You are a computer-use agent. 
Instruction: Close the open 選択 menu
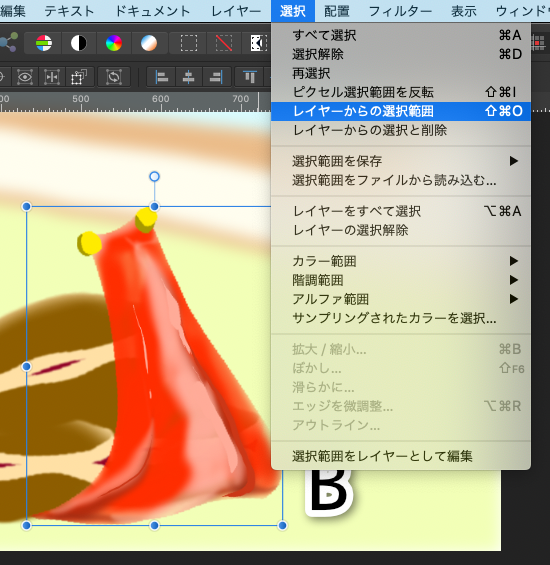tap(293, 11)
